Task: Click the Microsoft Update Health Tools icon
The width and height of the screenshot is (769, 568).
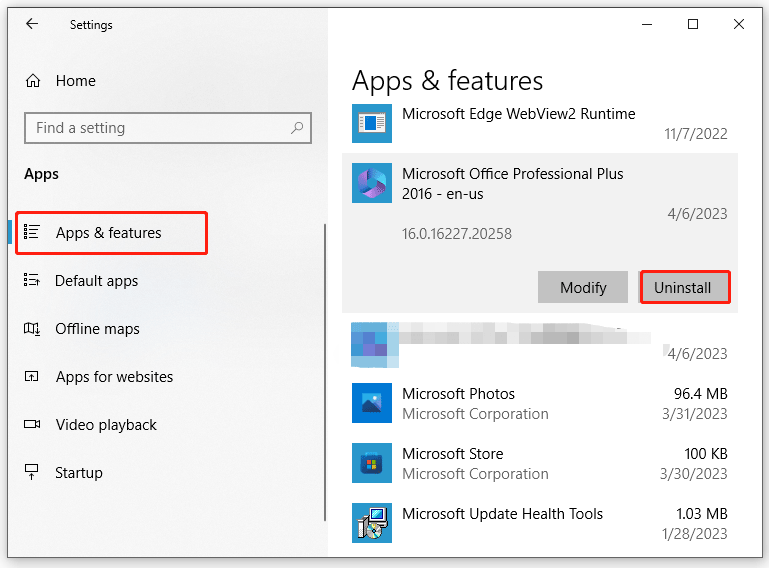Action: coord(372,523)
